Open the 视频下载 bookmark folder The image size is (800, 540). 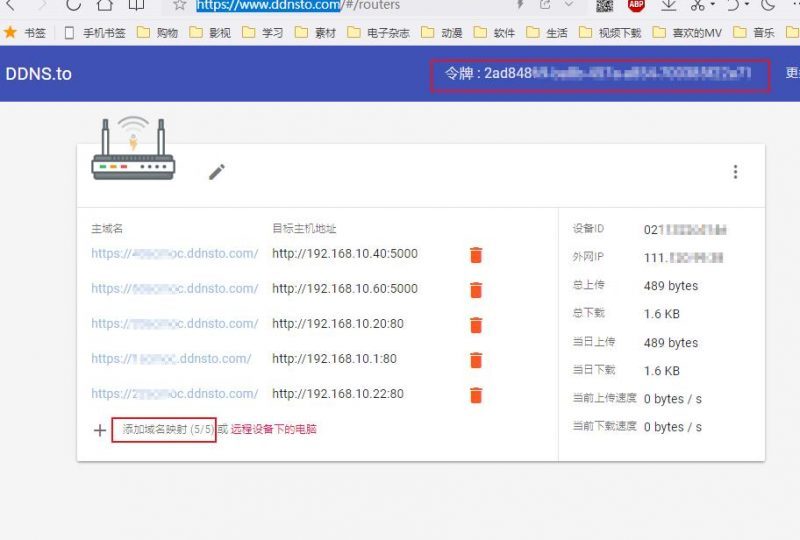pyautogui.click(x=610, y=33)
